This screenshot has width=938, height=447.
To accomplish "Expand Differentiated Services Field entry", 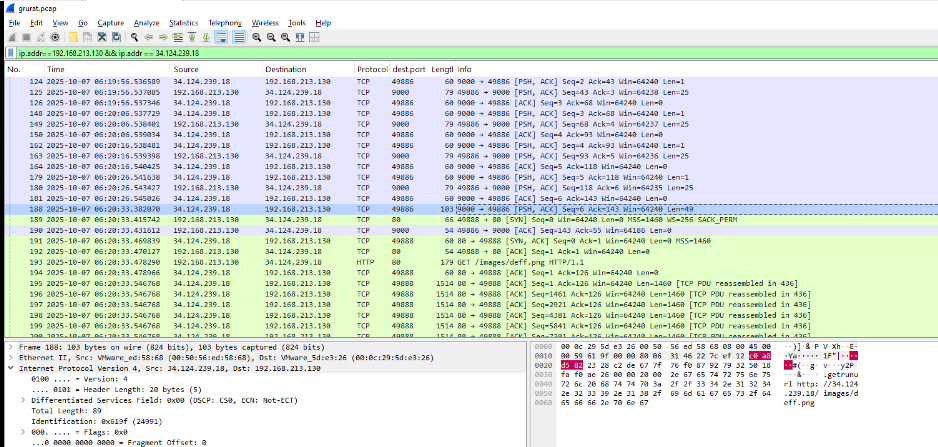I will (20, 400).
